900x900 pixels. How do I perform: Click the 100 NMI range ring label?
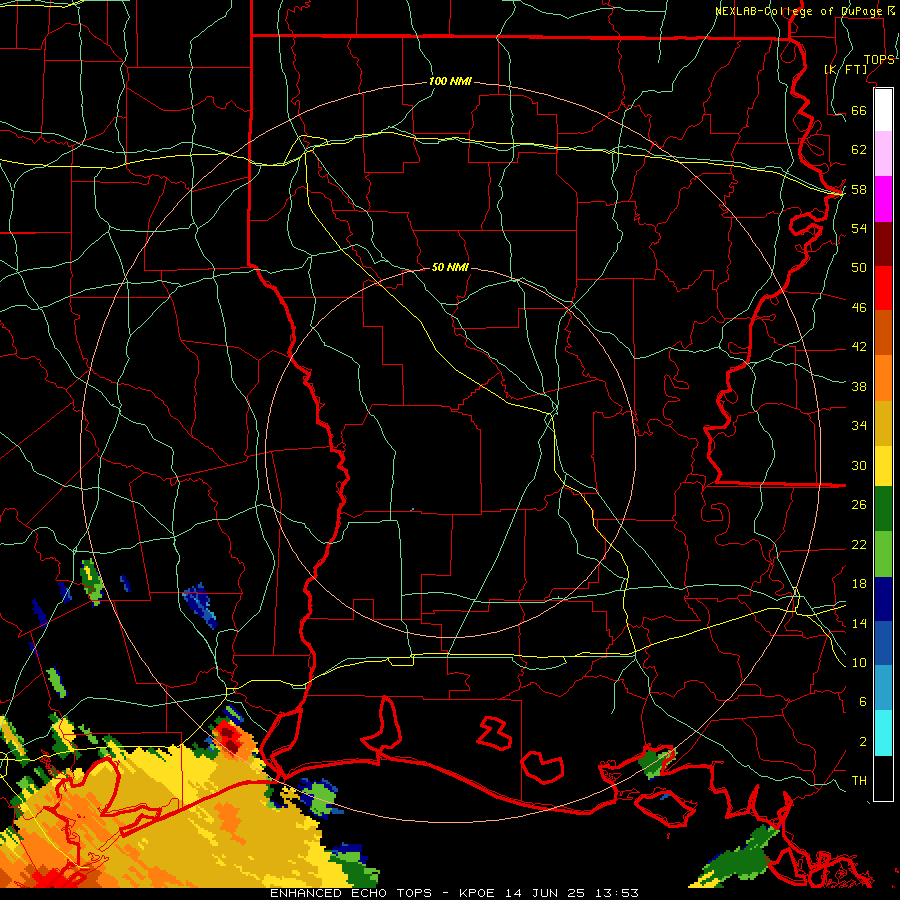click(450, 81)
